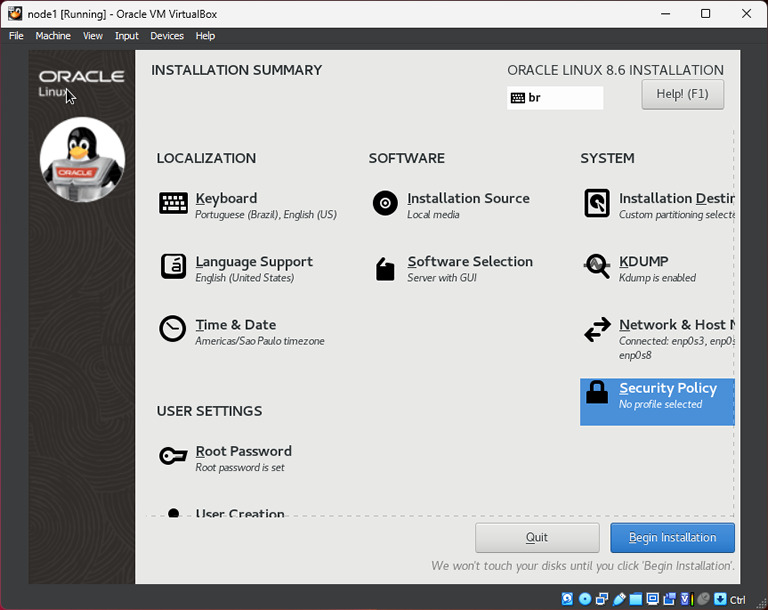Click the VirtualBox USB status icon
This screenshot has width=768, height=610.
(x=619, y=599)
